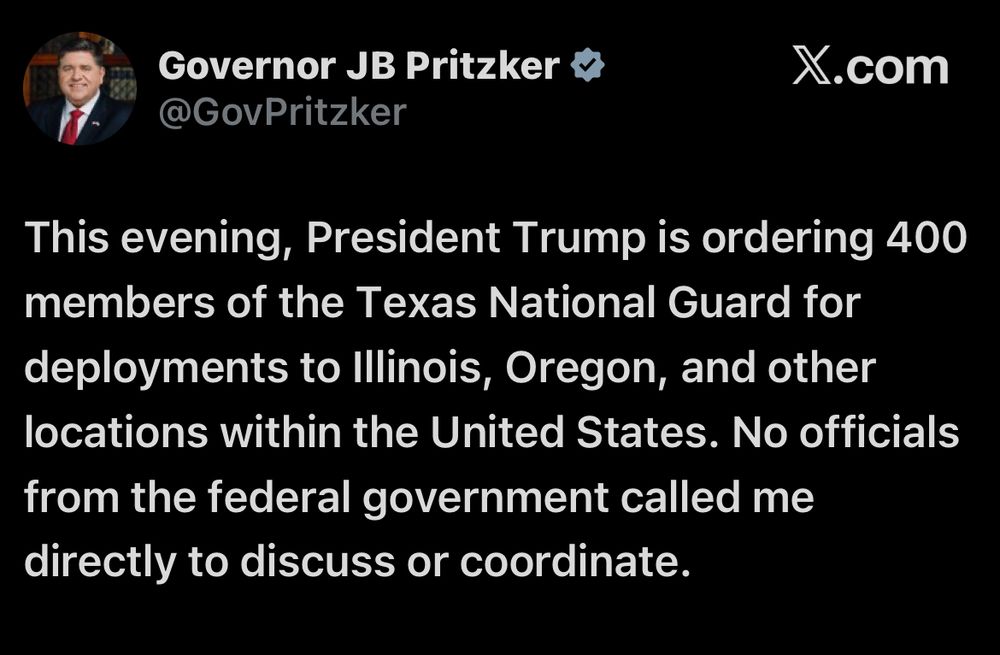The image size is (1000, 655).
Task: Open Governor JB Pritzker's profile photo
Action: [x=80, y=88]
